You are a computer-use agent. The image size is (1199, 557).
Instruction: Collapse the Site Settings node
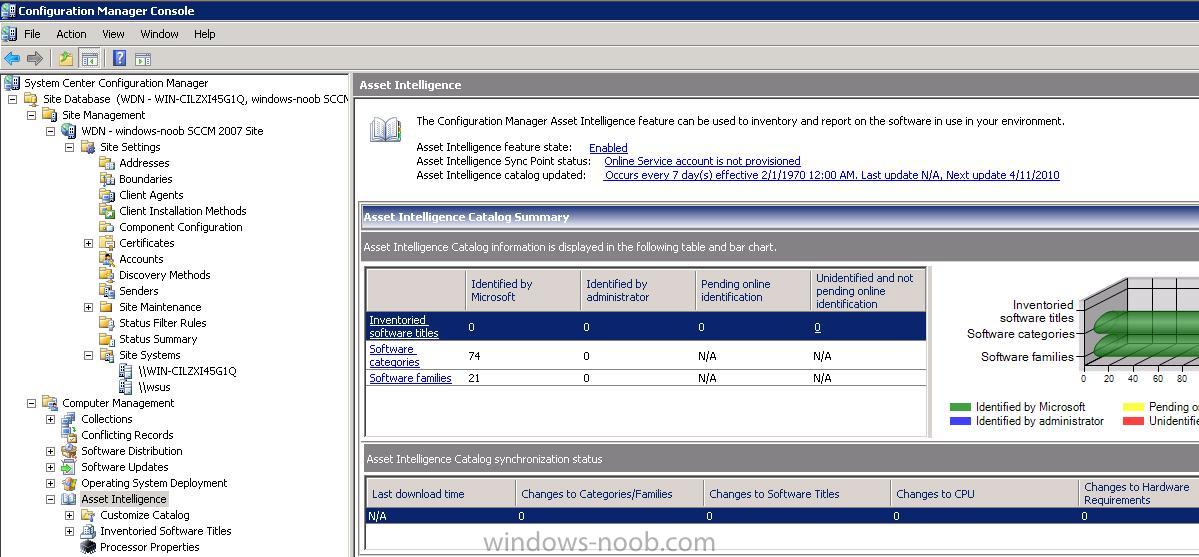coord(70,148)
